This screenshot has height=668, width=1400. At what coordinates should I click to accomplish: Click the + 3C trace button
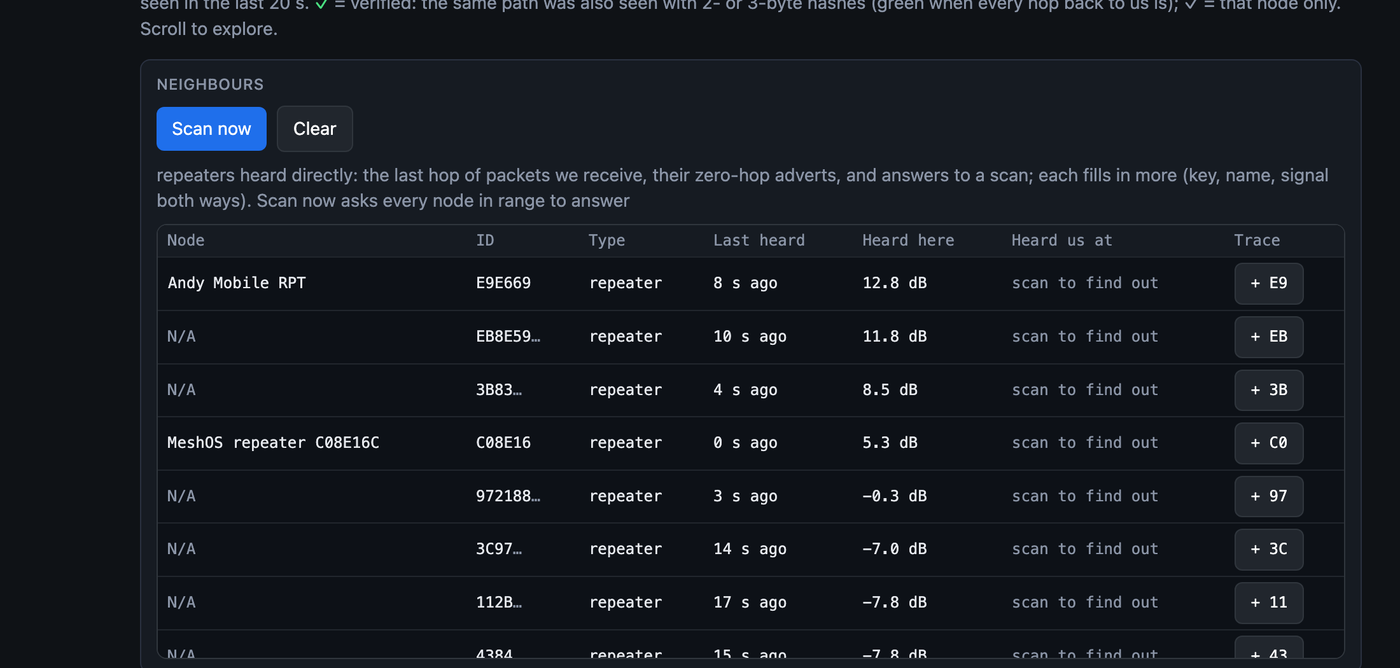click(1268, 549)
